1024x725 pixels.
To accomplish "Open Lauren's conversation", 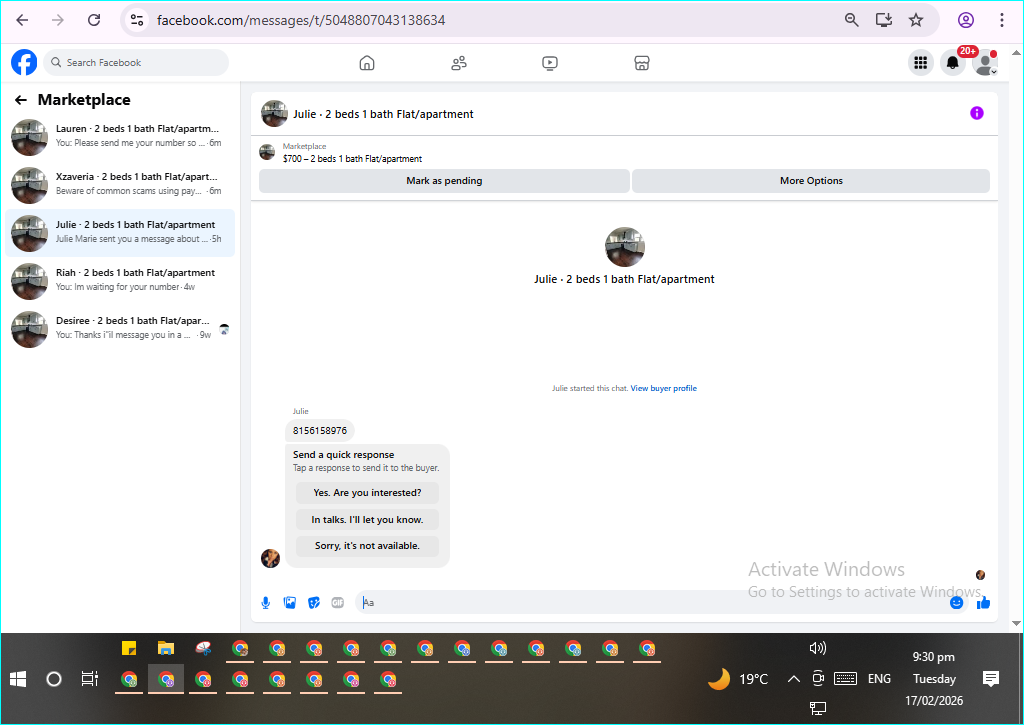I will click(x=120, y=137).
